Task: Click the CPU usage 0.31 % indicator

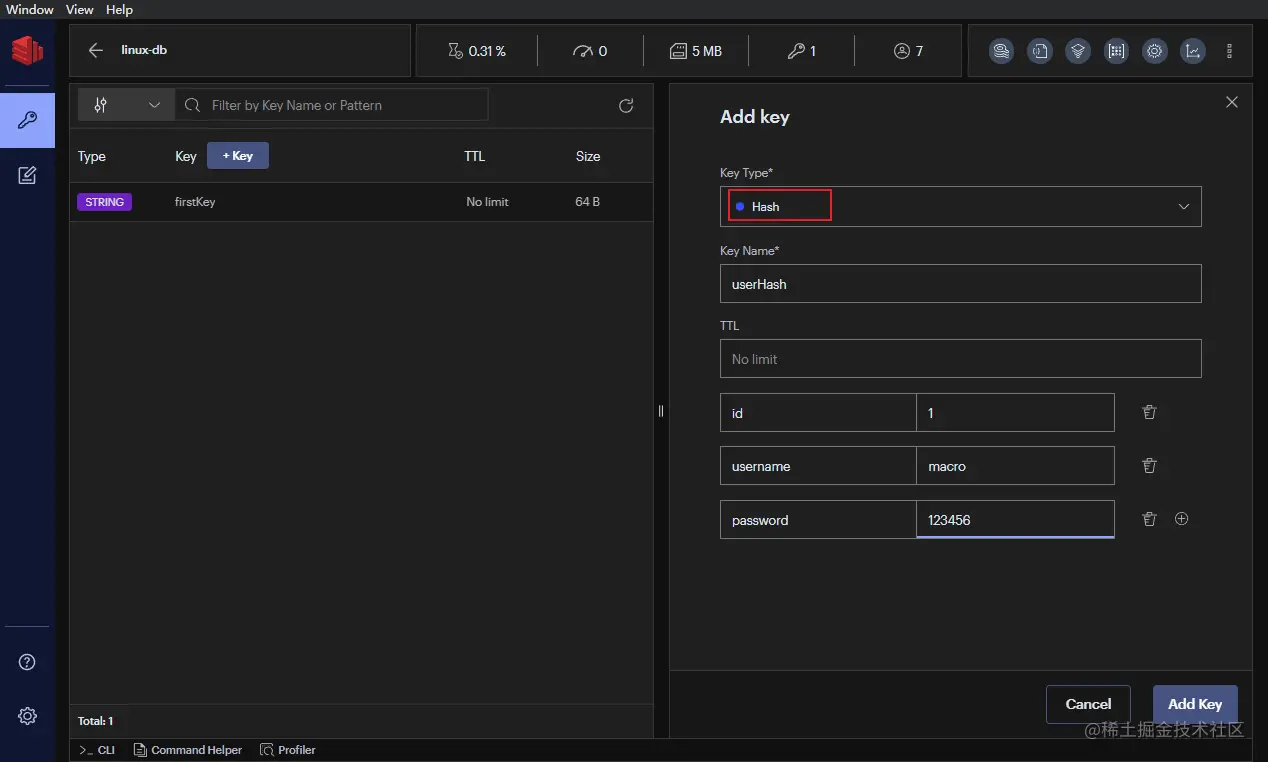Action: [x=476, y=51]
